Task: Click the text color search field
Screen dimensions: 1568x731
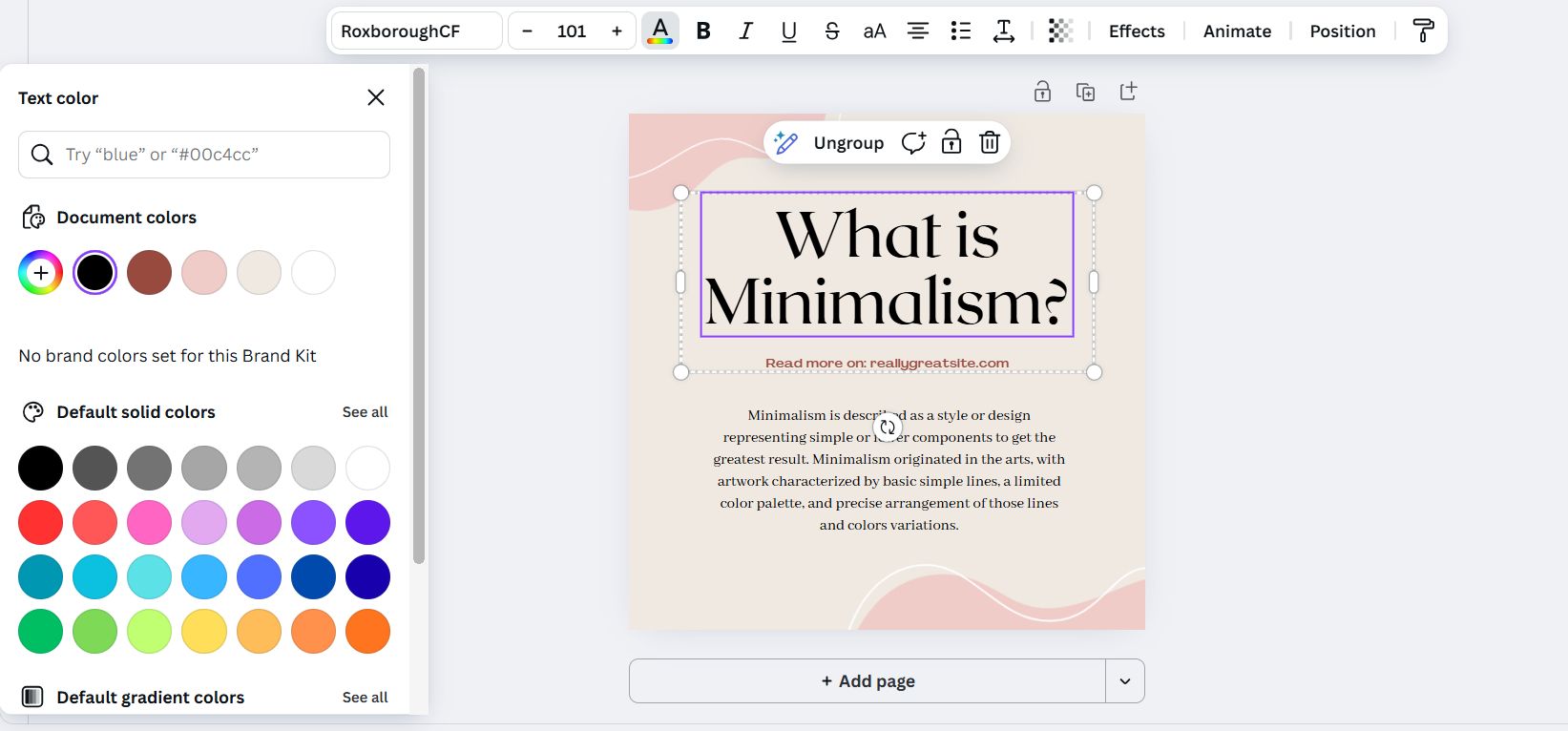Action: click(x=204, y=155)
